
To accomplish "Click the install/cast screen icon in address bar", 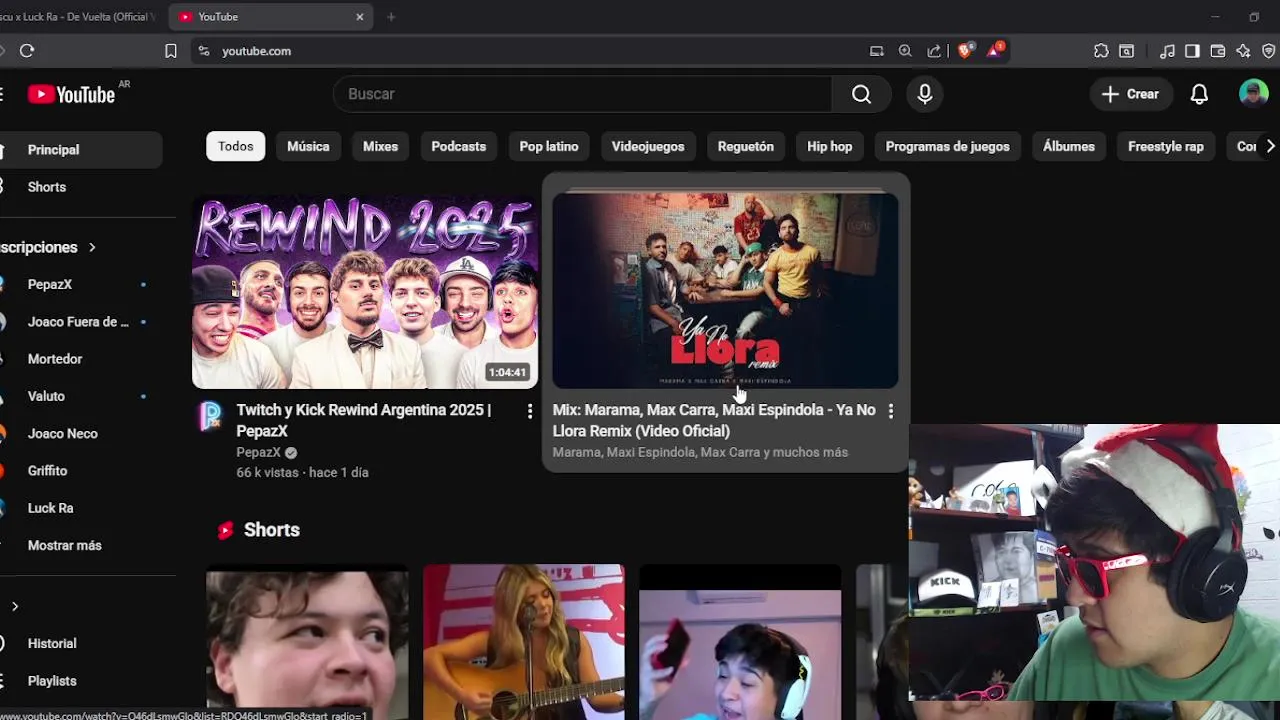I will point(877,51).
